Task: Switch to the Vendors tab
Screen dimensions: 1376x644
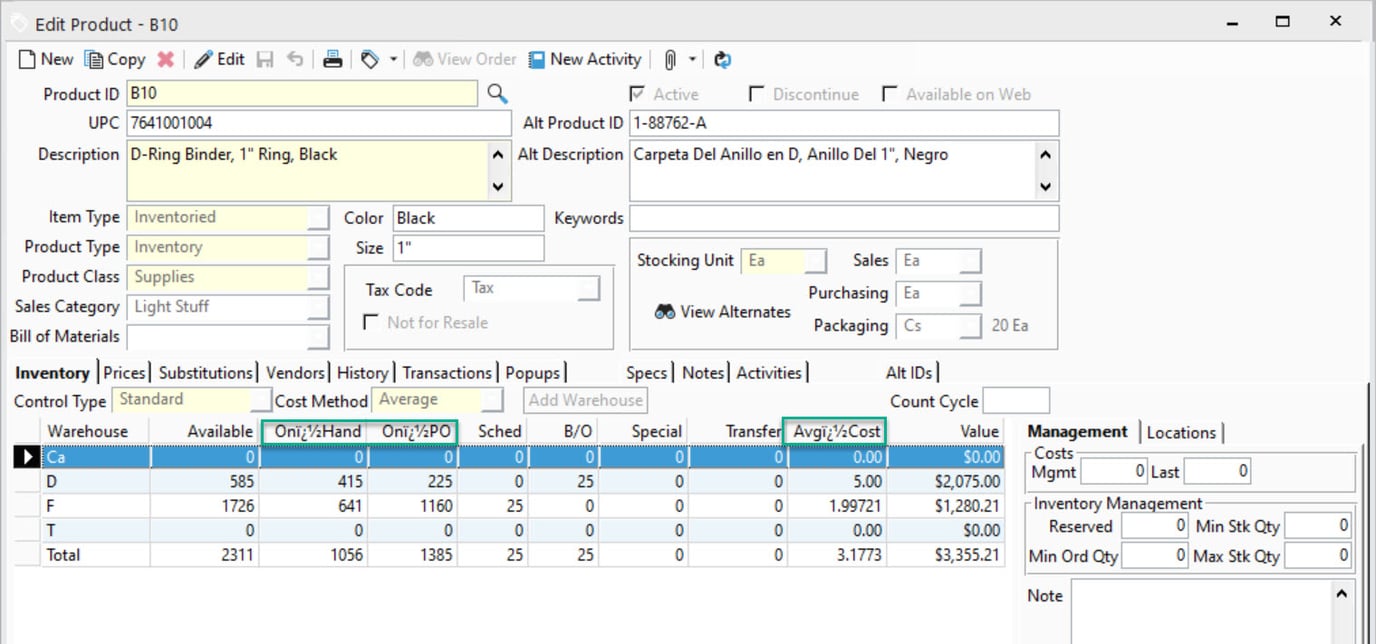Action: [295, 373]
